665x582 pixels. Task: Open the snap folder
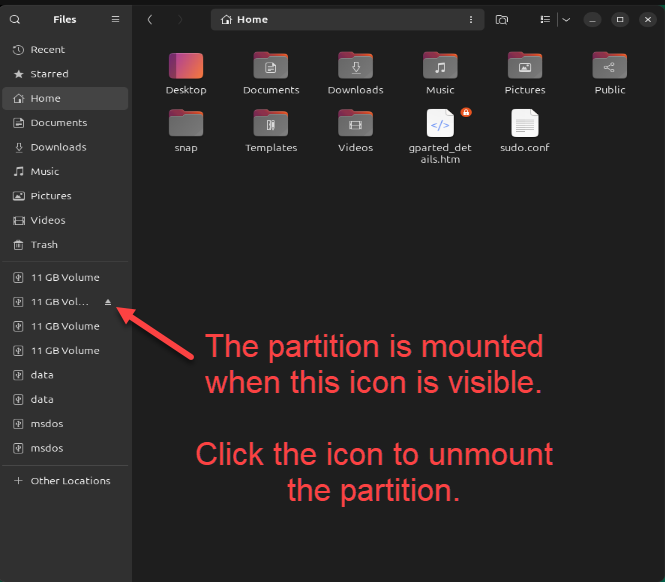pos(186,124)
